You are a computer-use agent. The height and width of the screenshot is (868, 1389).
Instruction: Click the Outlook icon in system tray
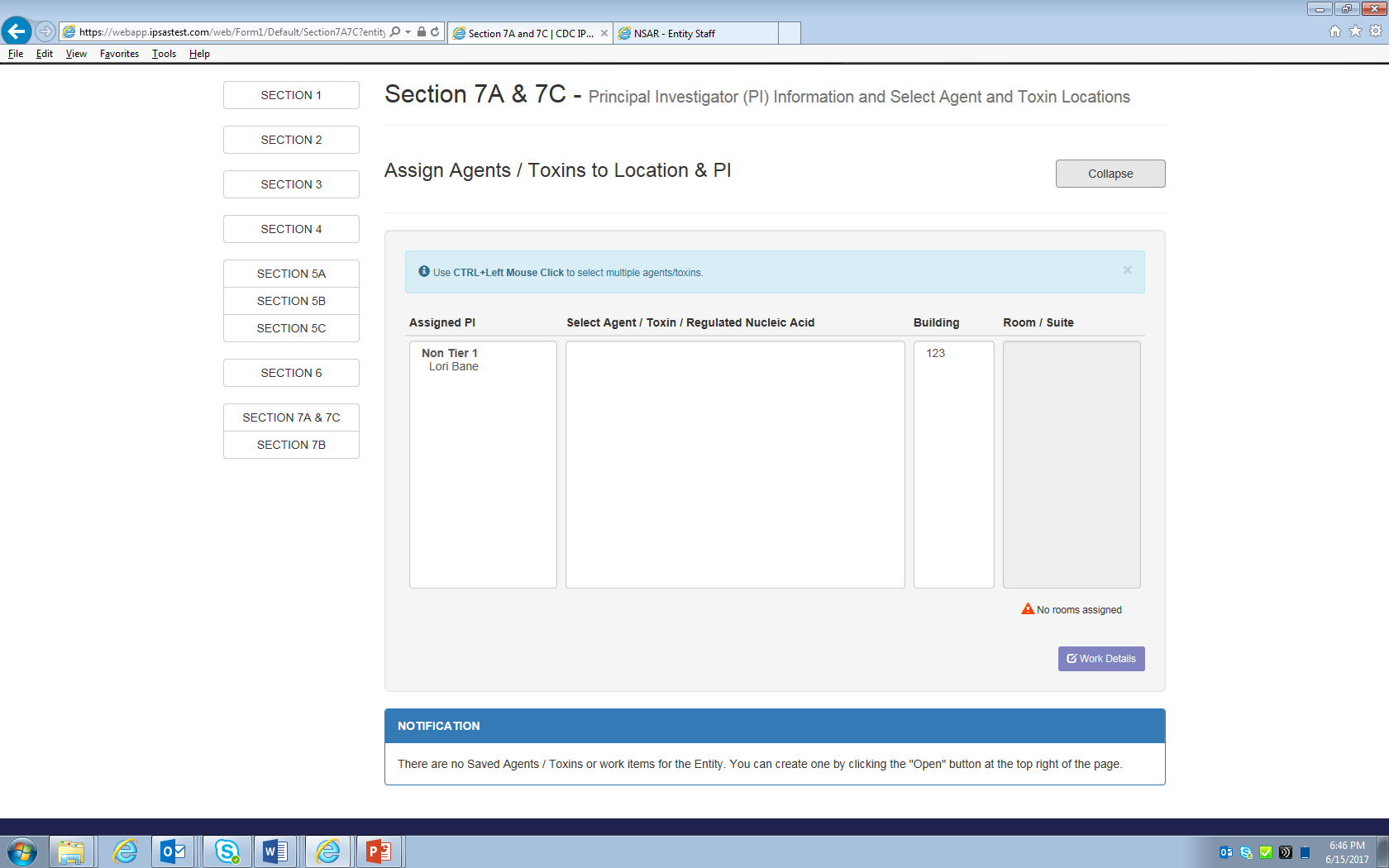tap(1226, 852)
